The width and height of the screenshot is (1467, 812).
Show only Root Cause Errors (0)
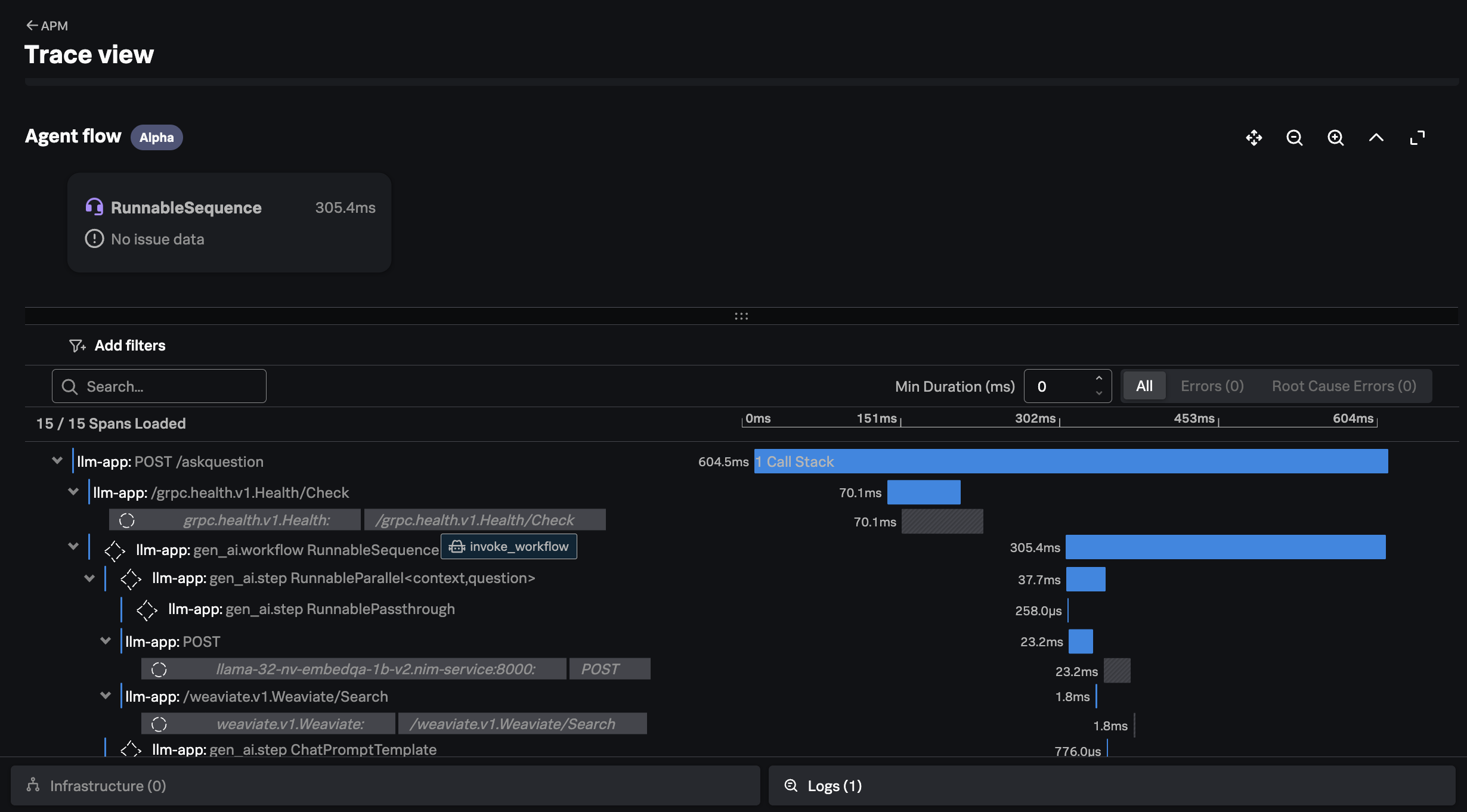click(1344, 386)
